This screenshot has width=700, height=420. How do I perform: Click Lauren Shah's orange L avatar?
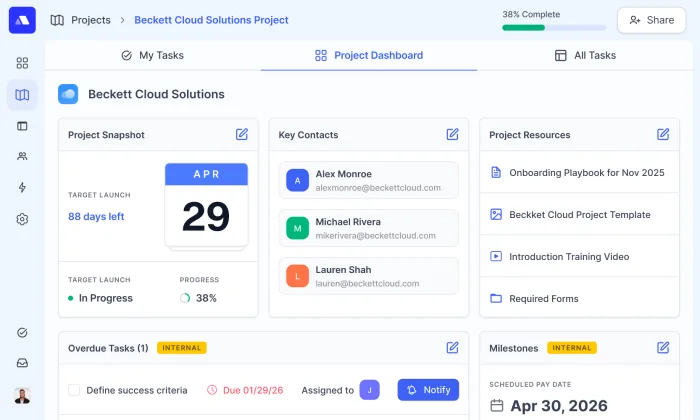click(x=297, y=276)
